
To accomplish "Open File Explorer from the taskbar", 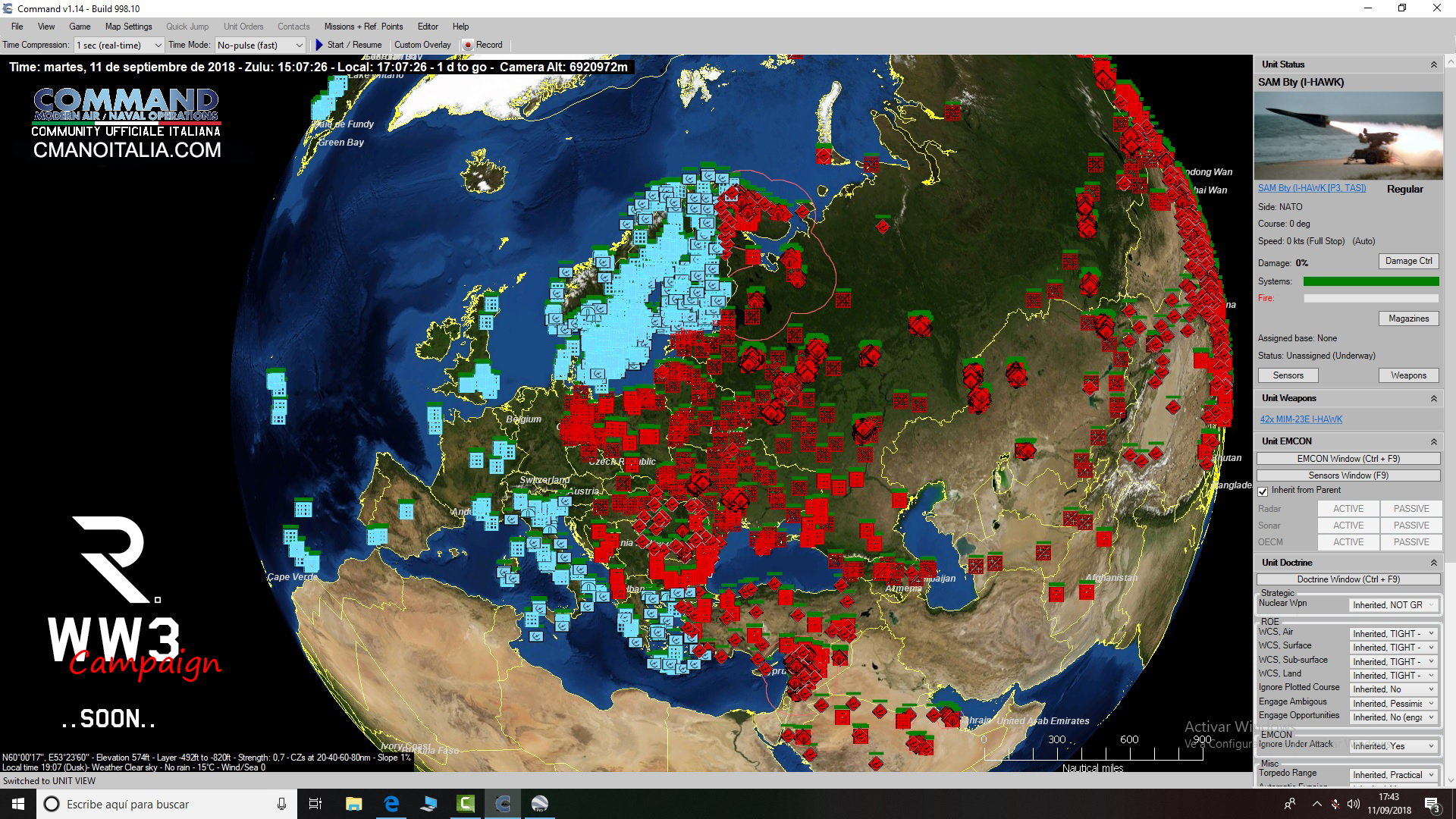I will point(353,804).
